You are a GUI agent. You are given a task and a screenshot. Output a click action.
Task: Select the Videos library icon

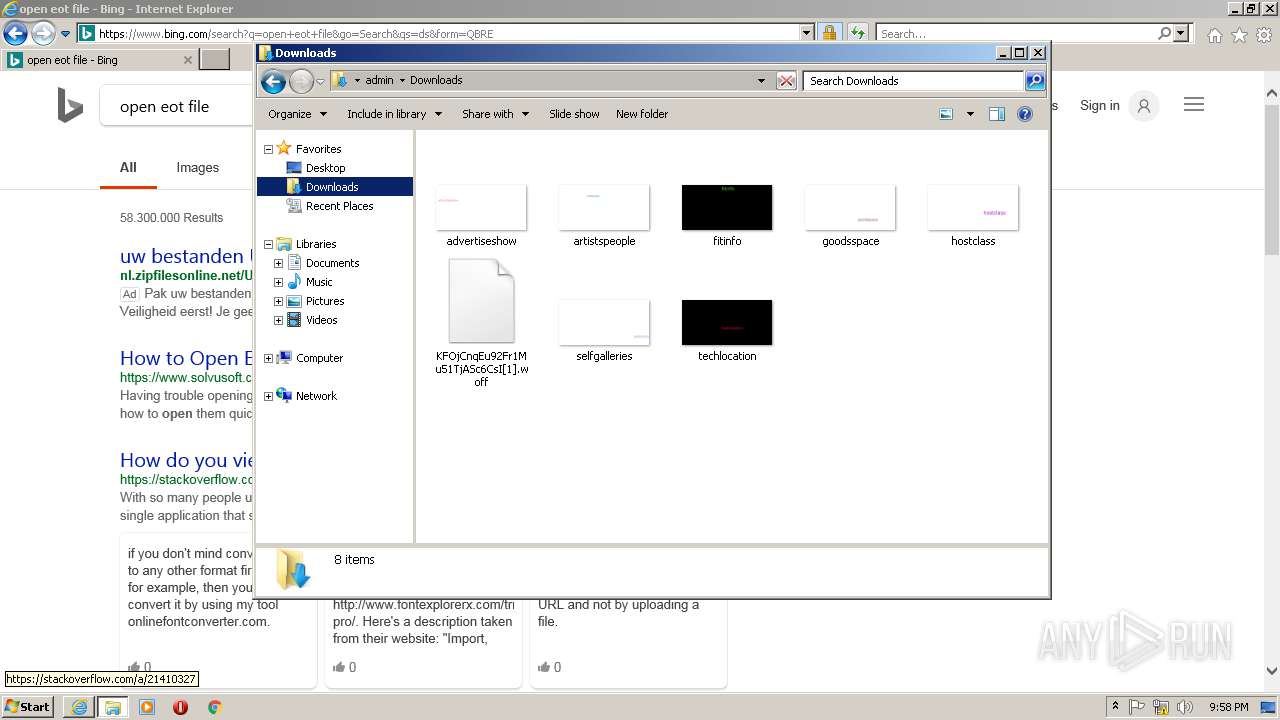point(294,320)
